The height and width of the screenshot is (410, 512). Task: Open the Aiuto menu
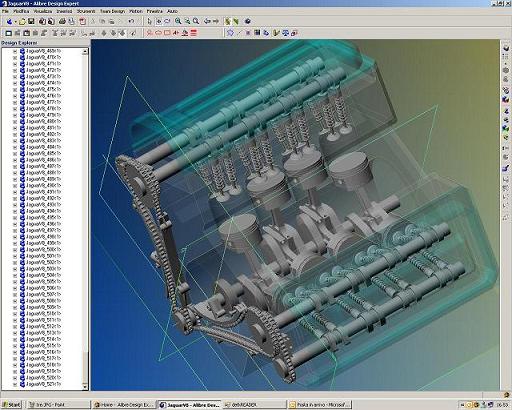tap(172, 11)
